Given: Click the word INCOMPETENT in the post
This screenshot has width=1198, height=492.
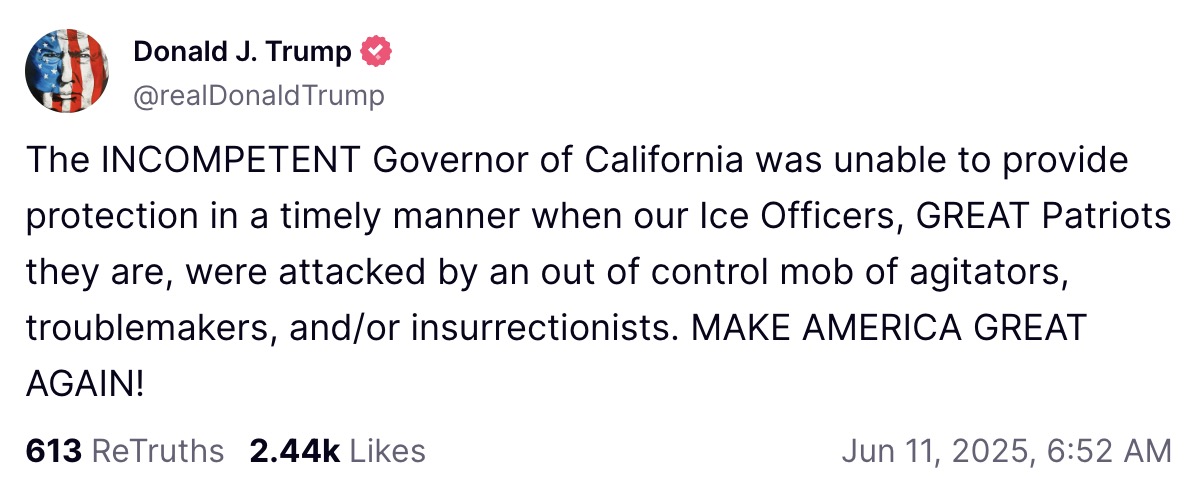Looking at the screenshot, I should (228, 161).
